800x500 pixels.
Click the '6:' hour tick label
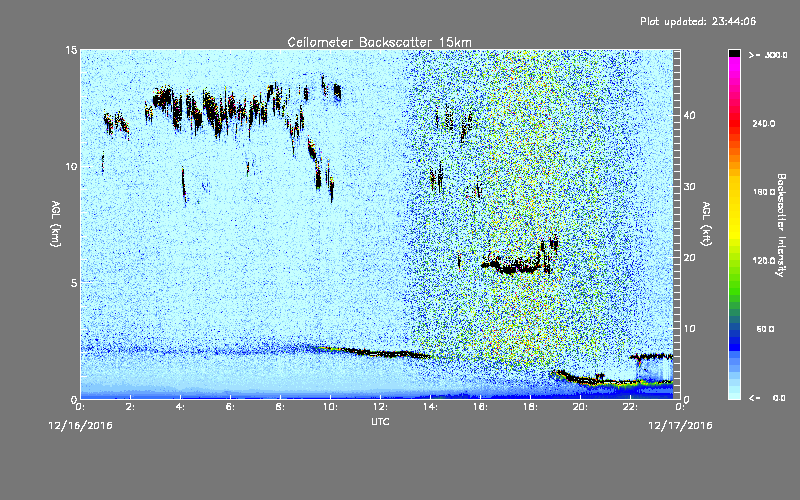(231, 407)
